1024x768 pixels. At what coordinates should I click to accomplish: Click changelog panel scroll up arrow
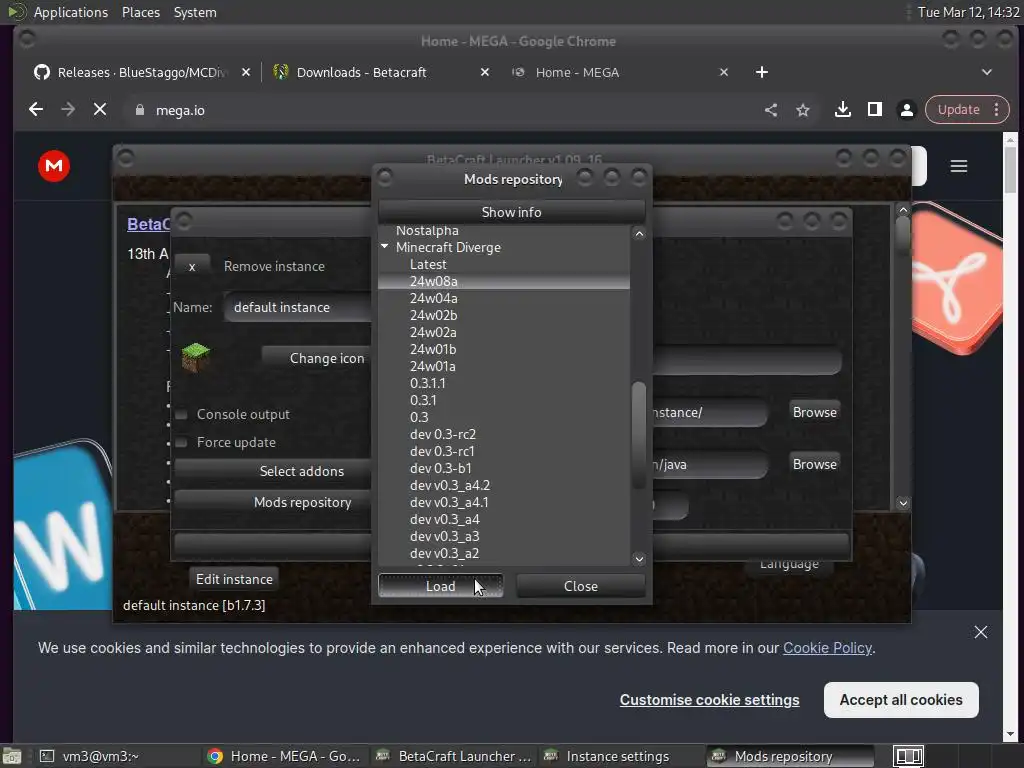click(x=903, y=210)
